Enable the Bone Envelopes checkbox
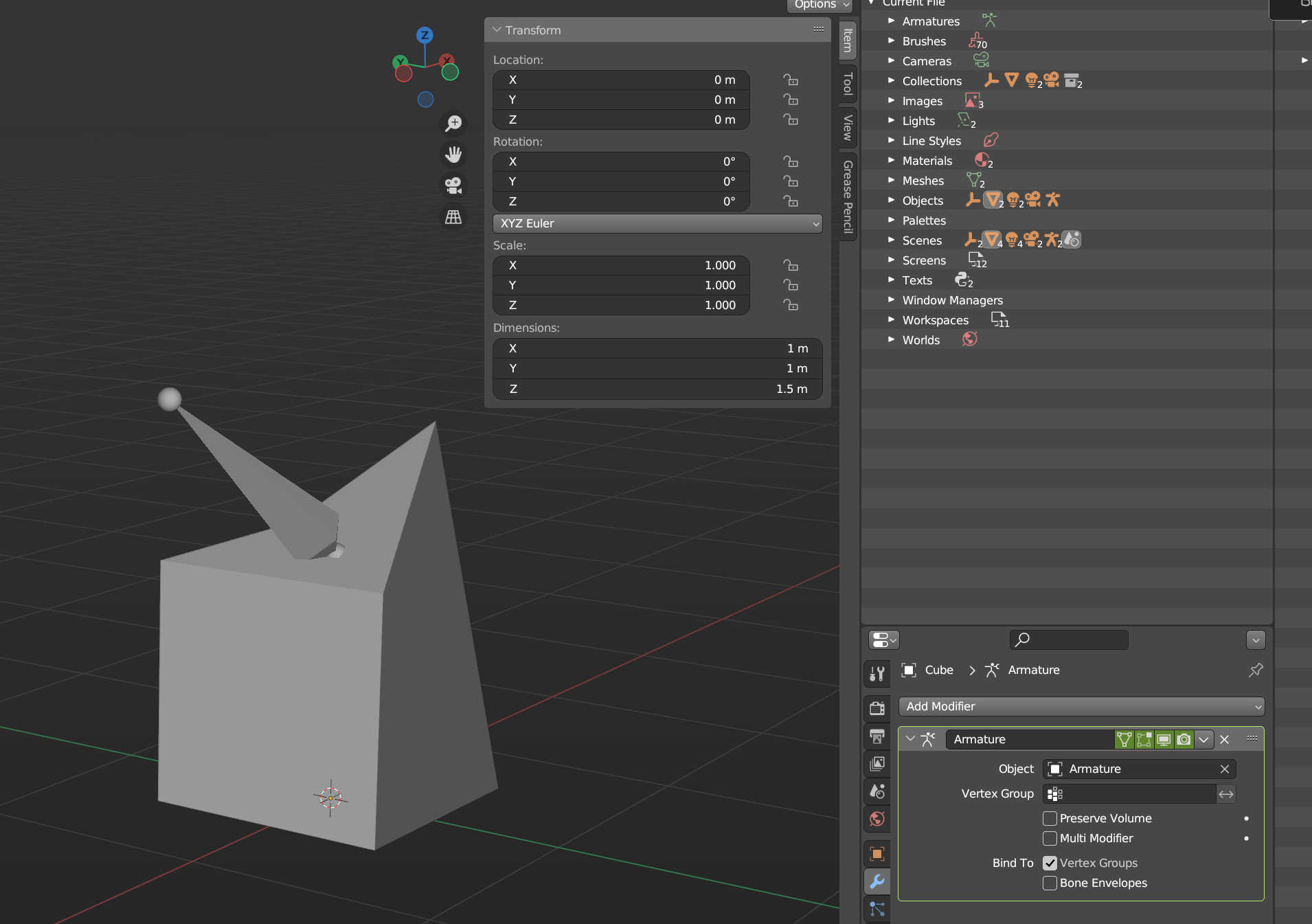 pos(1050,883)
